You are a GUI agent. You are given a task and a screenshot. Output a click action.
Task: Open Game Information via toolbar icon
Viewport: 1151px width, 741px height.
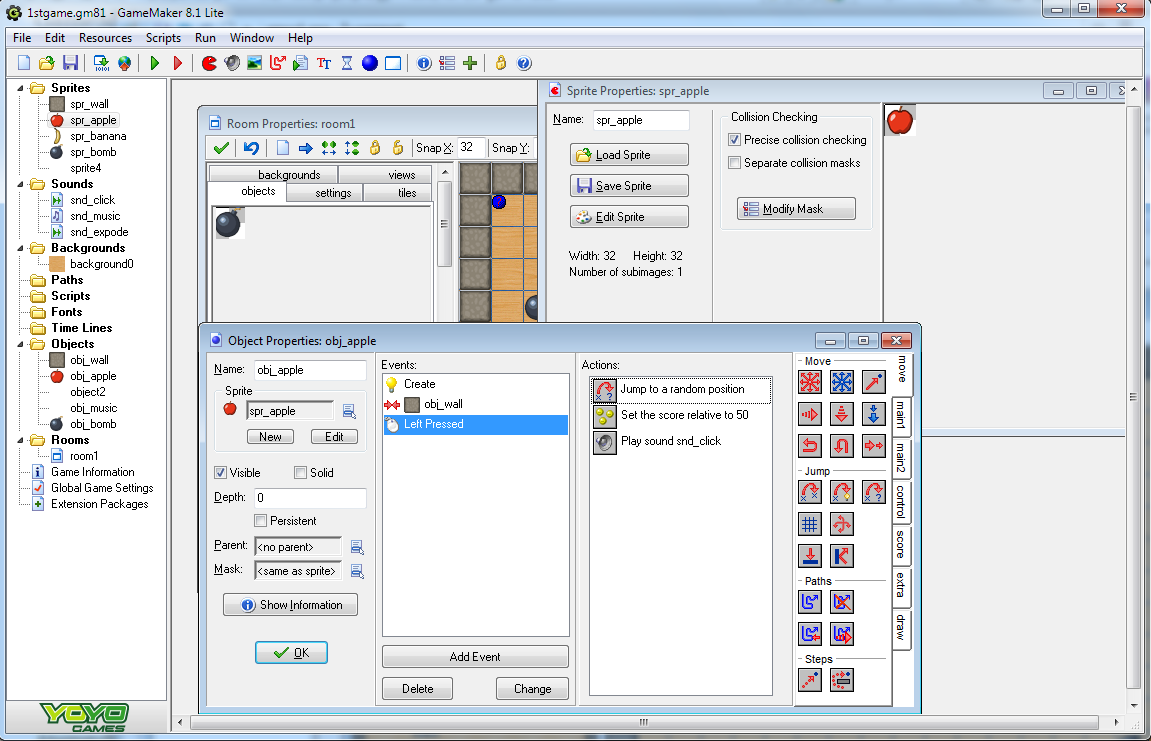click(424, 63)
